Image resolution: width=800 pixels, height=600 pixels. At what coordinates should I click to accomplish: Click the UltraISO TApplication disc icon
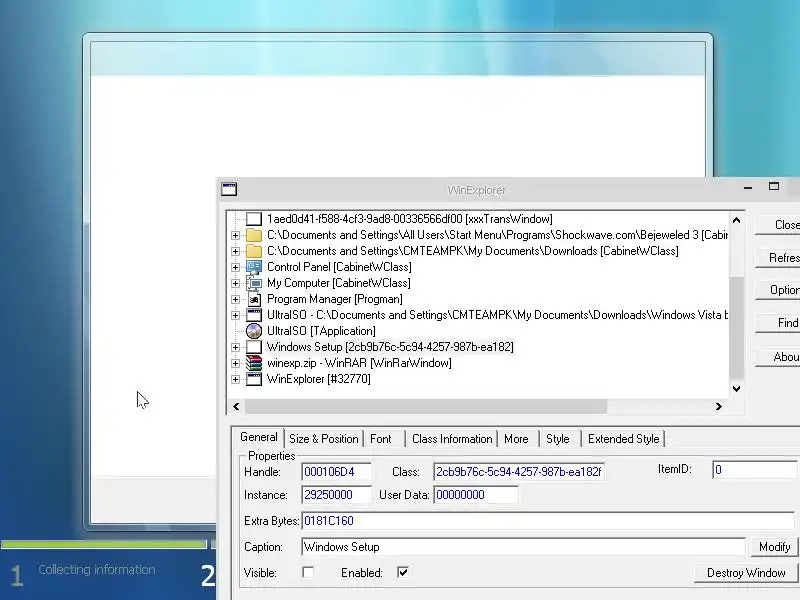[x=254, y=331]
